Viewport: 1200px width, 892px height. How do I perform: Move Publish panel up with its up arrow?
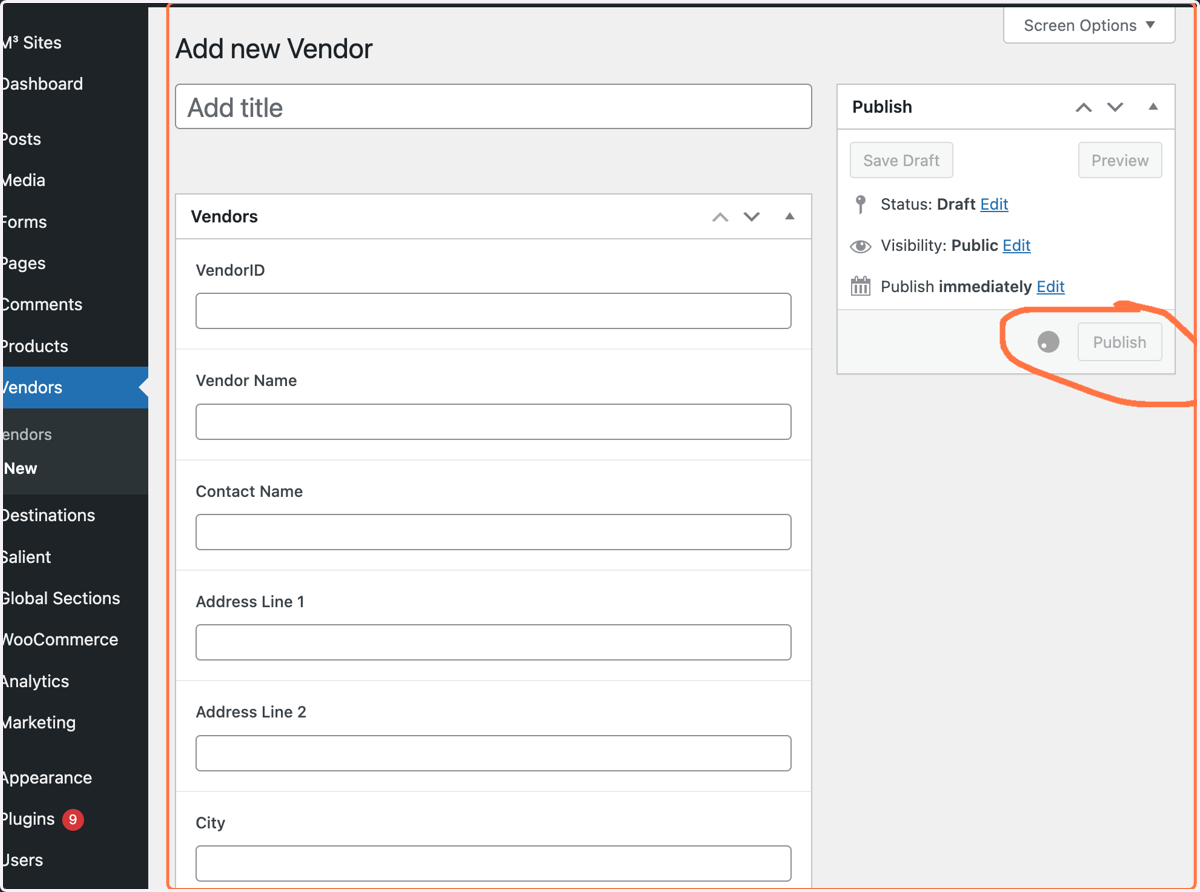[x=1083, y=107]
